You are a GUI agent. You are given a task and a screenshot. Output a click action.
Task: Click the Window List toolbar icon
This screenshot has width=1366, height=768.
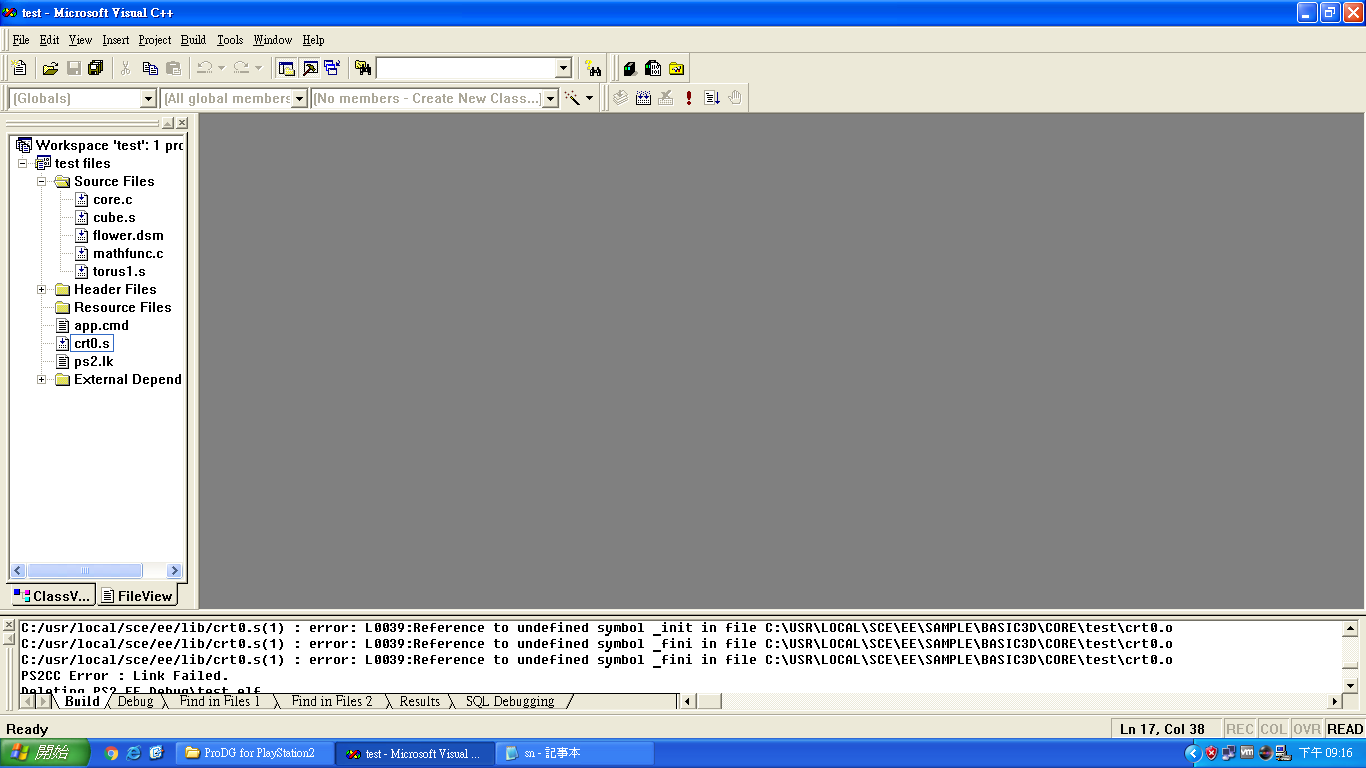click(332, 68)
